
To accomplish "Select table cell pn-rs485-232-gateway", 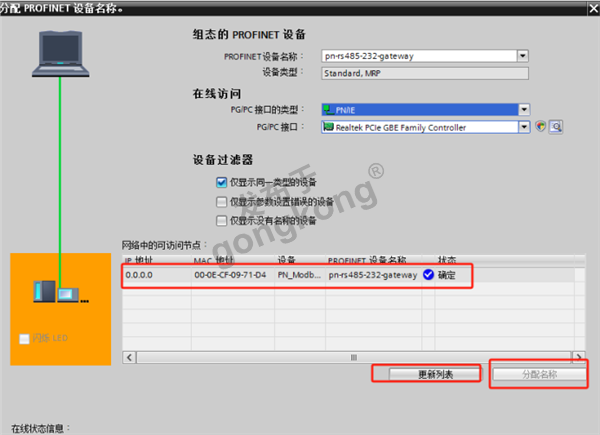I will [373, 275].
